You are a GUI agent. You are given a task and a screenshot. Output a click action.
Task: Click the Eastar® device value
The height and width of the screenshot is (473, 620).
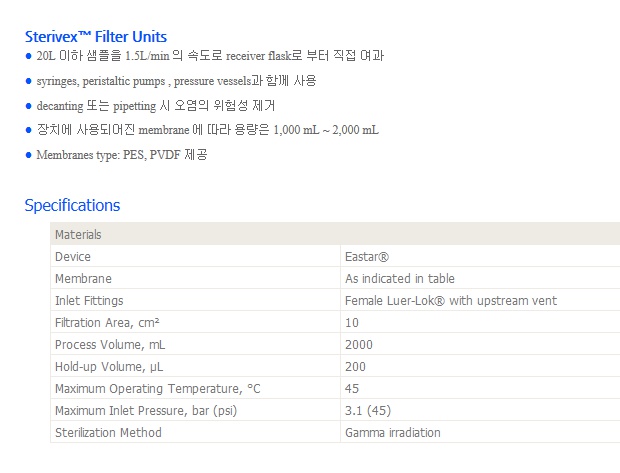coord(367,257)
